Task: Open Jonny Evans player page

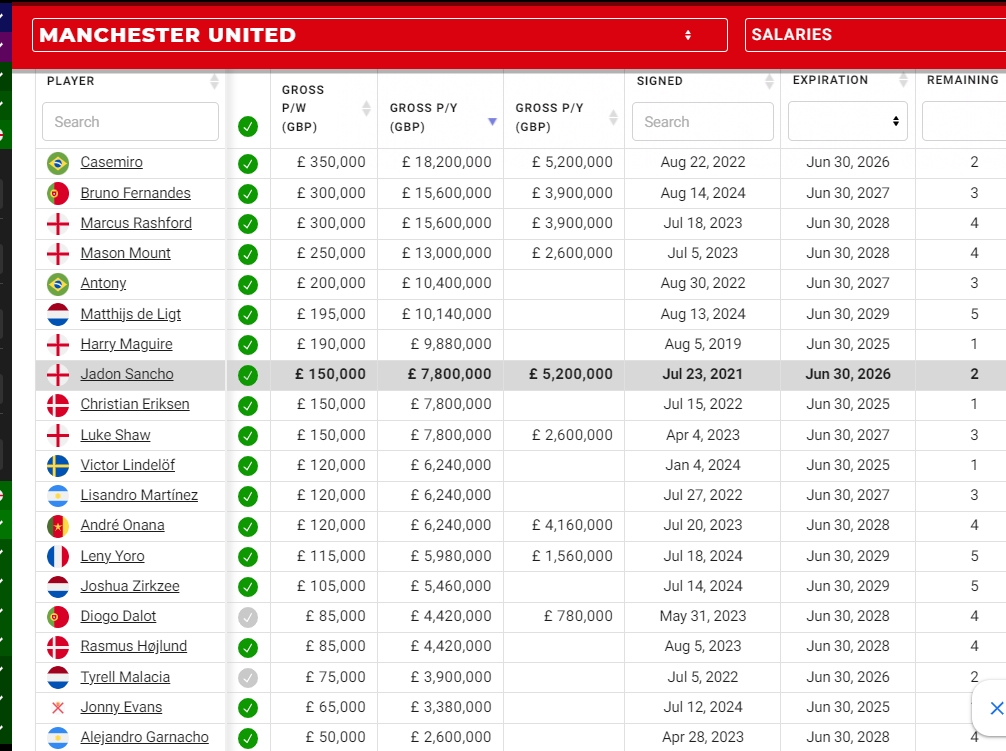Action: pos(121,708)
